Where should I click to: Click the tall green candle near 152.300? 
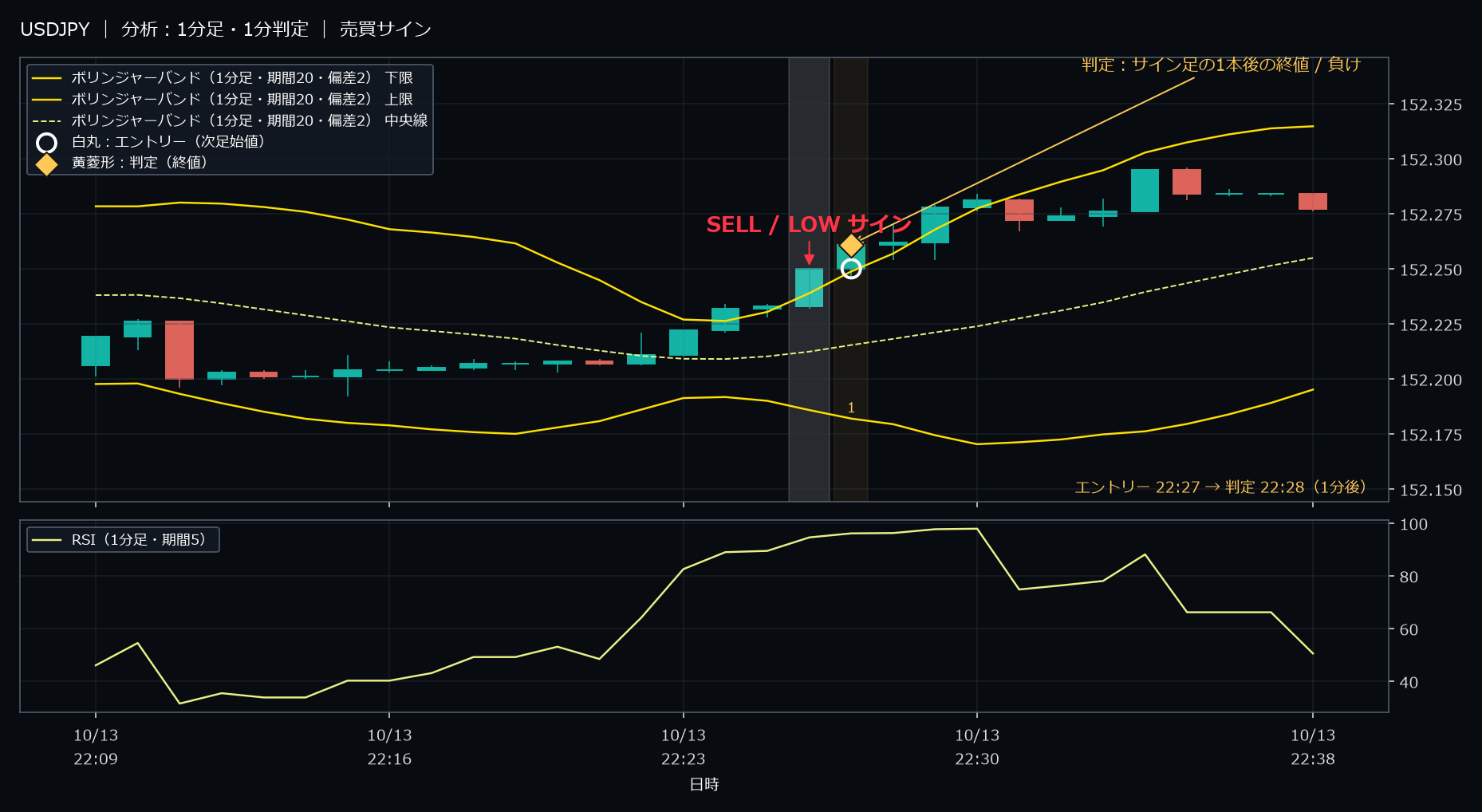pos(1145,191)
